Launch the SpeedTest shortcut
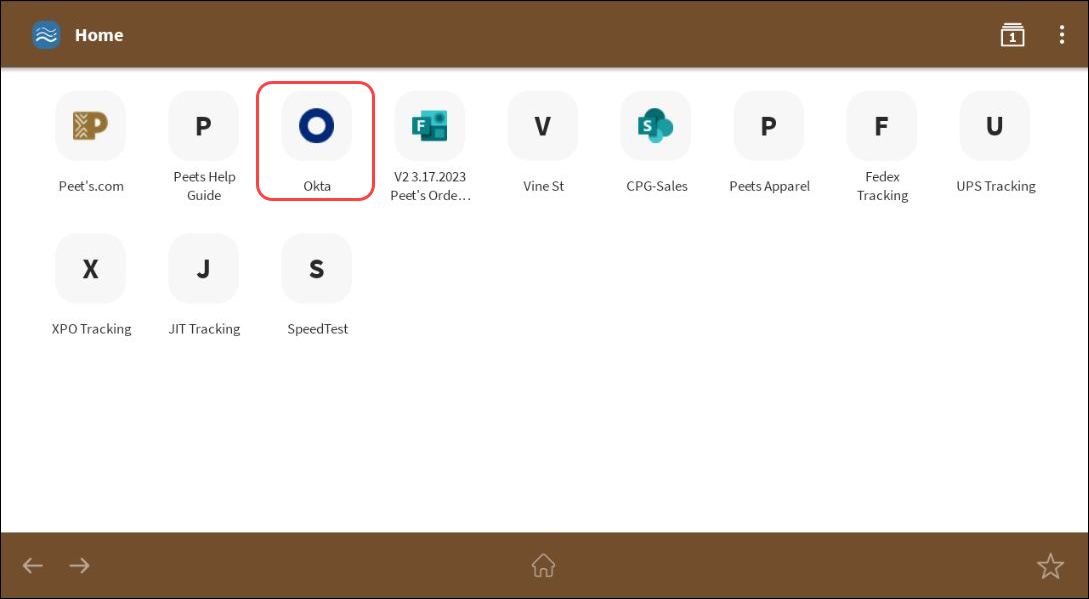Screen dimensions: 1089x599 pos(316,268)
